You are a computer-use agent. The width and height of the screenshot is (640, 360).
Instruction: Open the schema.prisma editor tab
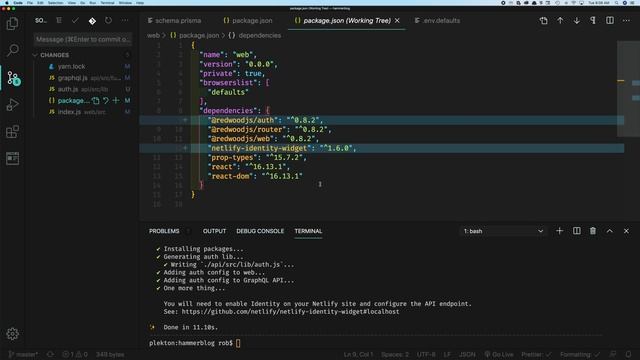coord(174,20)
